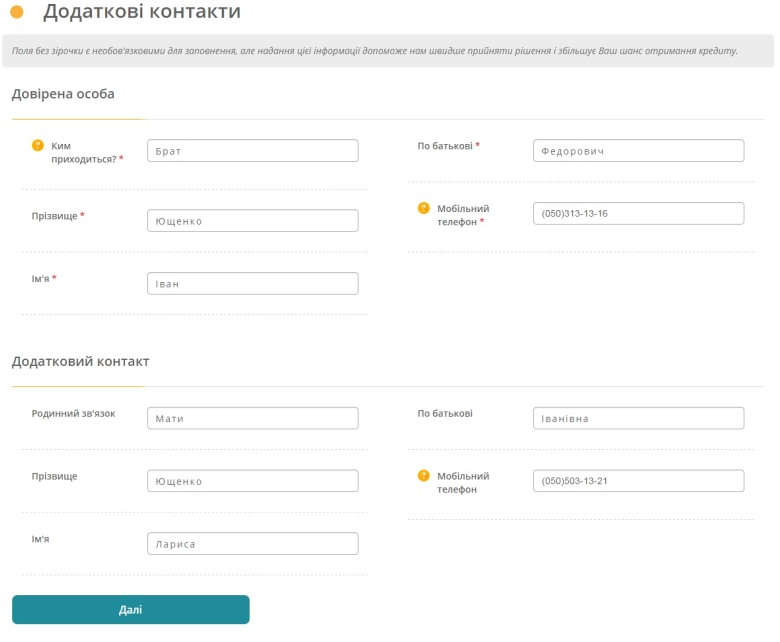Click the orange dot beside 'Додаткові контакти' title
The width and height of the screenshot is (780, 642).
(17, 12)
